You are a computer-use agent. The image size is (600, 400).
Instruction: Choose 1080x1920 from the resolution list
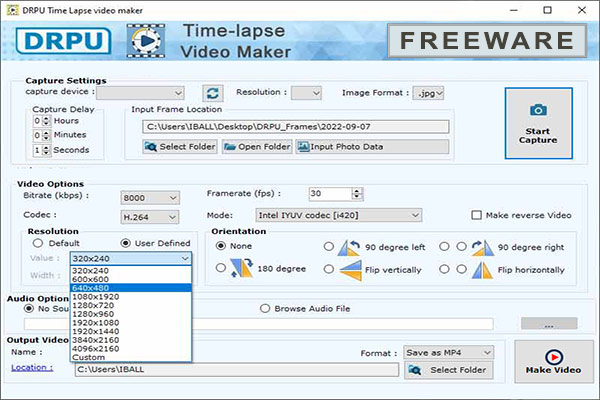click(131, 297)
